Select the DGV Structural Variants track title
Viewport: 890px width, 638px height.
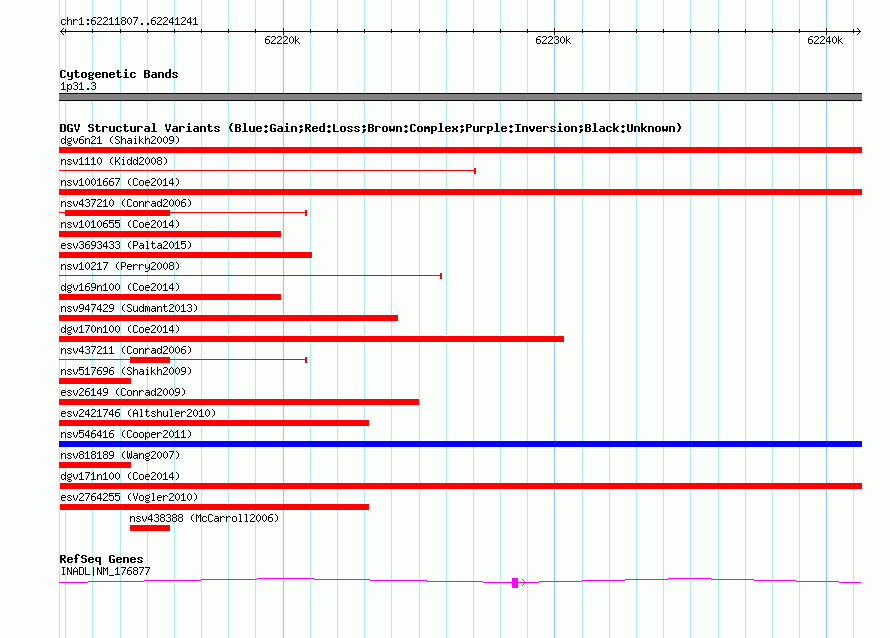point(370,128)
